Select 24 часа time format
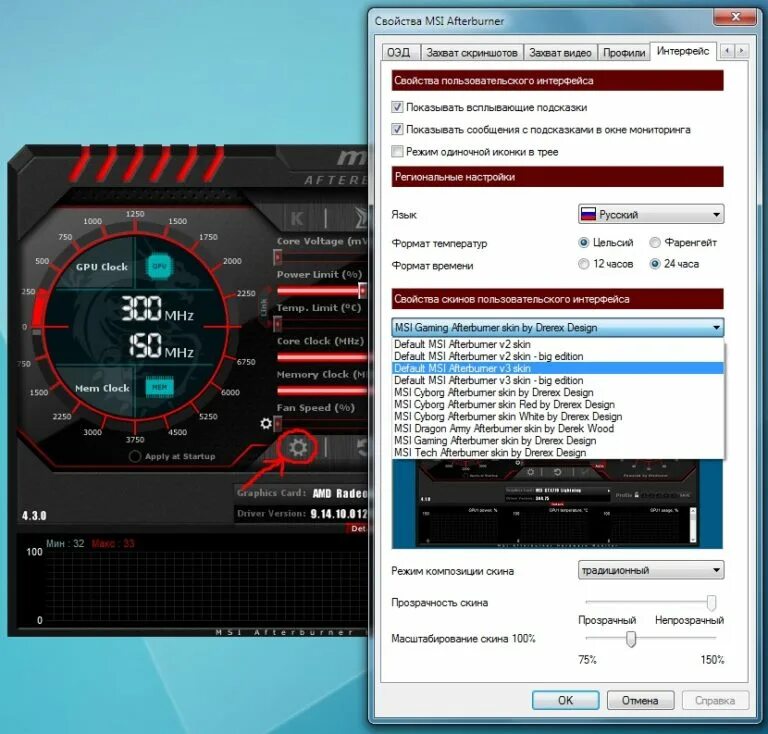The width and height of the screenshot is (768, 734). tap(655, 264)
